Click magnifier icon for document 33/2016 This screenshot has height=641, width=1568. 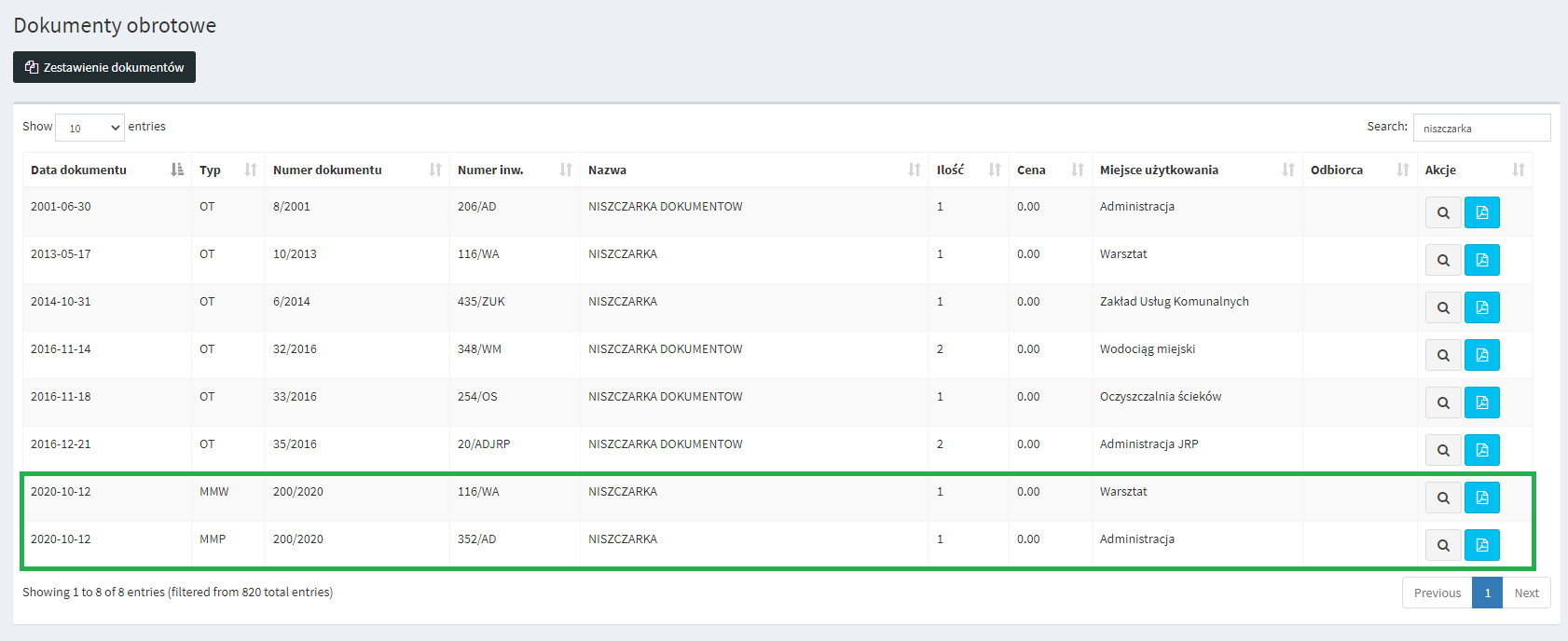click(x=1443, y=403)
